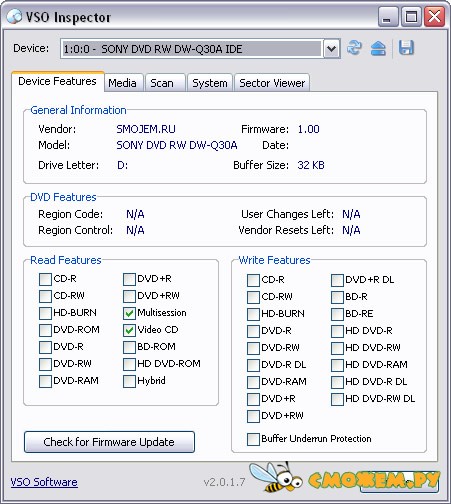
Task: Toggle the Read Features DVD+R checkbox
Action: tap(129, 279)
